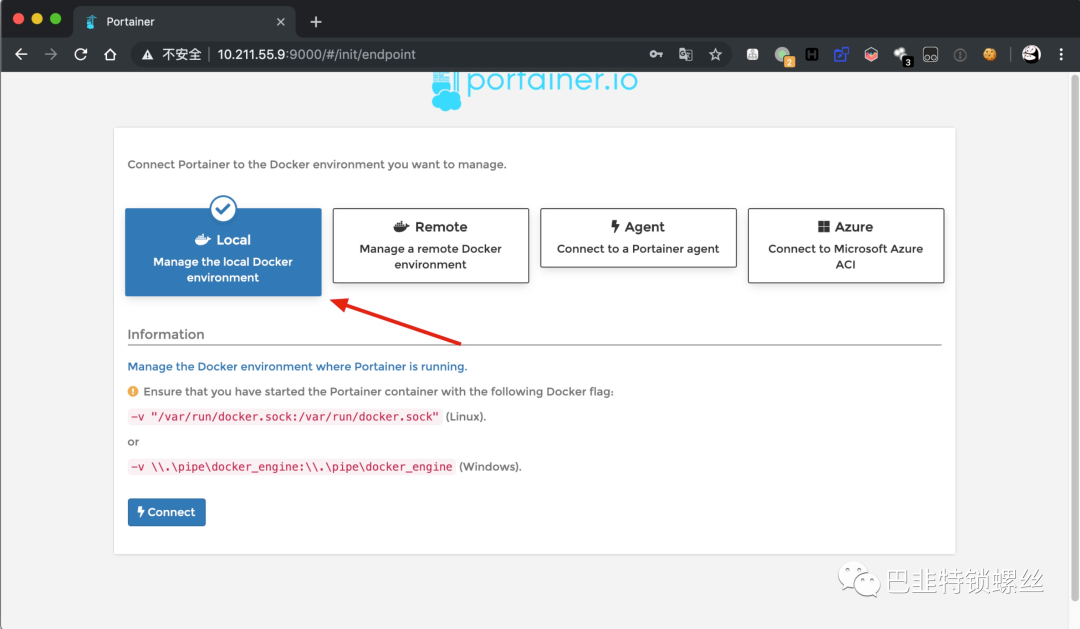The height and width of the screenshot is (629, 1080).
Task: Click the Connect button
Action: point(167,512)
